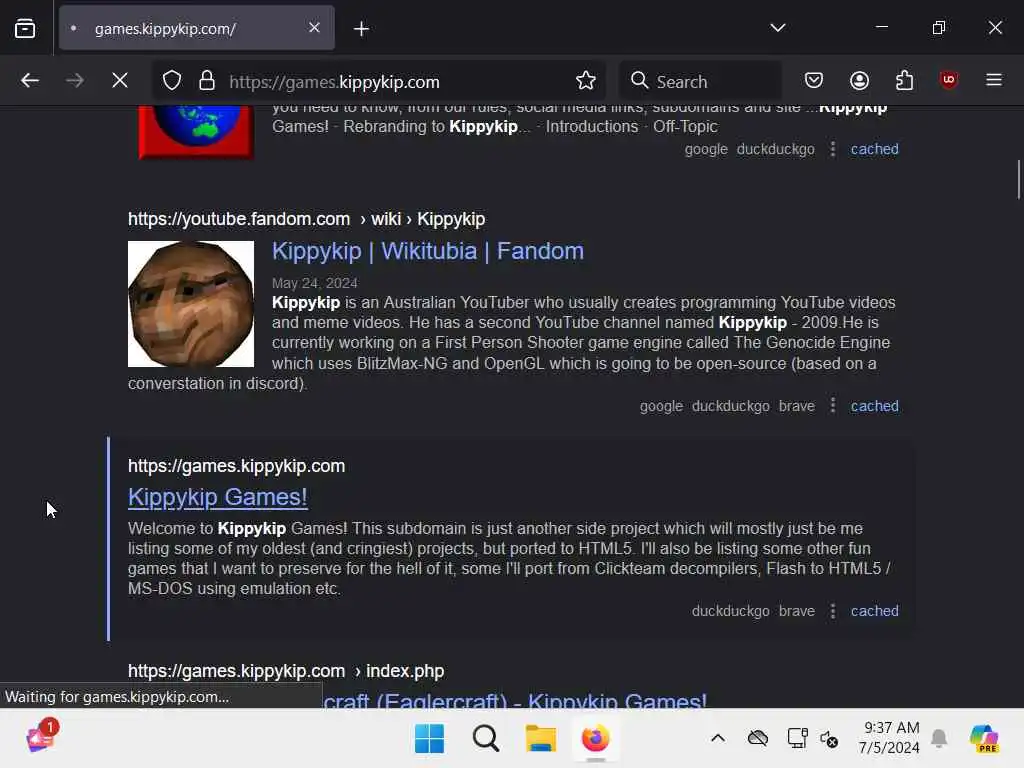Viewport: 1024px width, 768px height.
Task: Show hidden system tray icons
Action: (x=718, y=739)
